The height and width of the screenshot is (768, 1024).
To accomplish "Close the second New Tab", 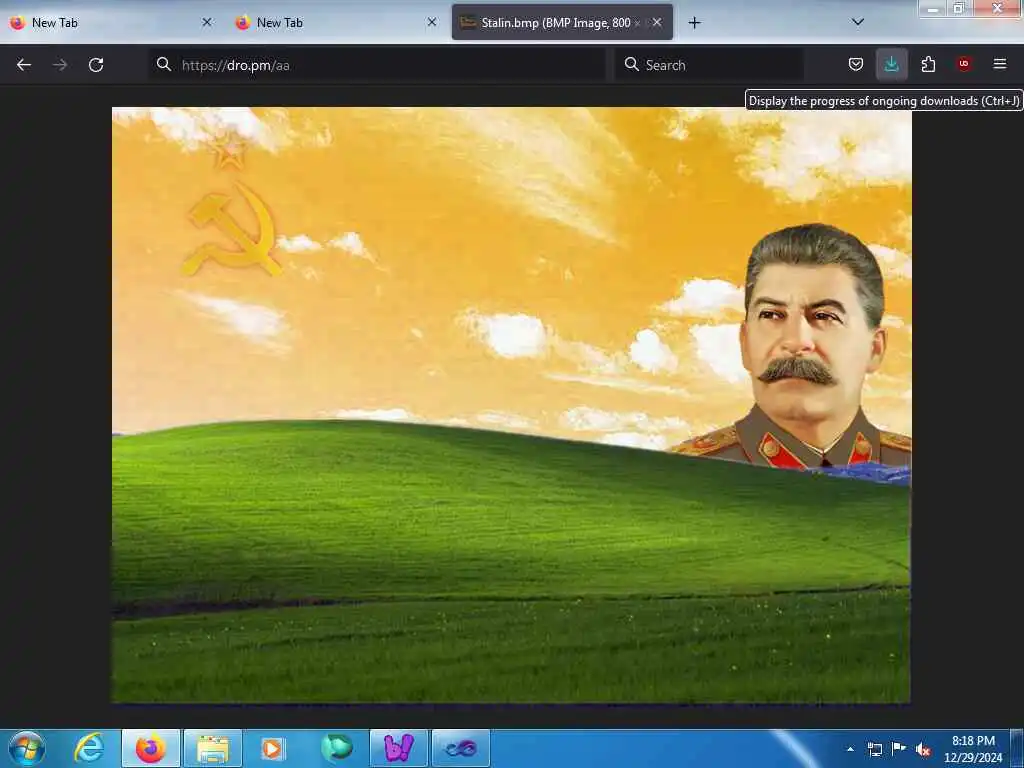I will point(432,22).
